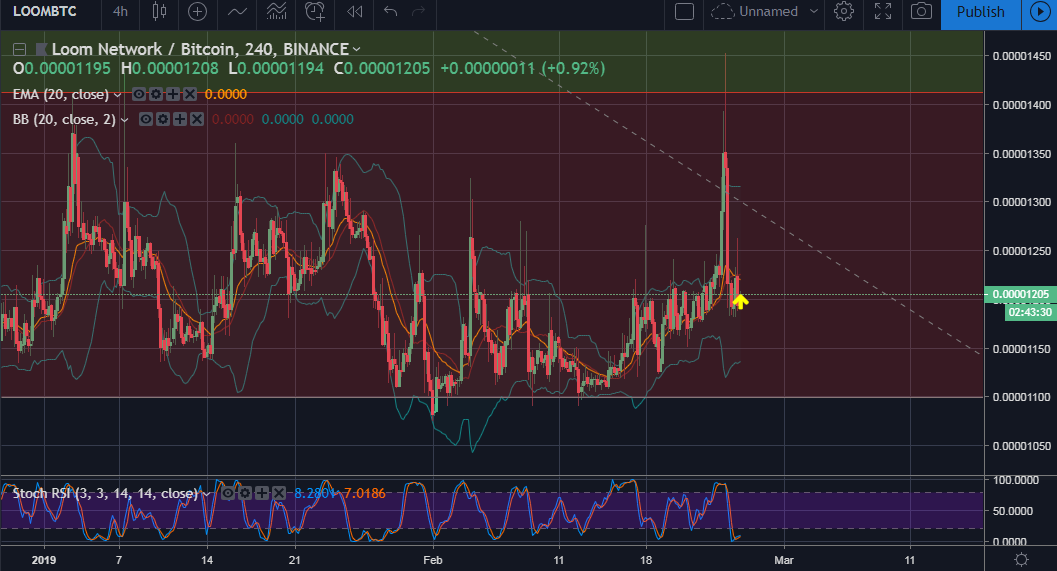This screenshot has height=571, width=1057.
Task: Open Bollinger Bands settings gear
Action: click(x=162, y=119)
